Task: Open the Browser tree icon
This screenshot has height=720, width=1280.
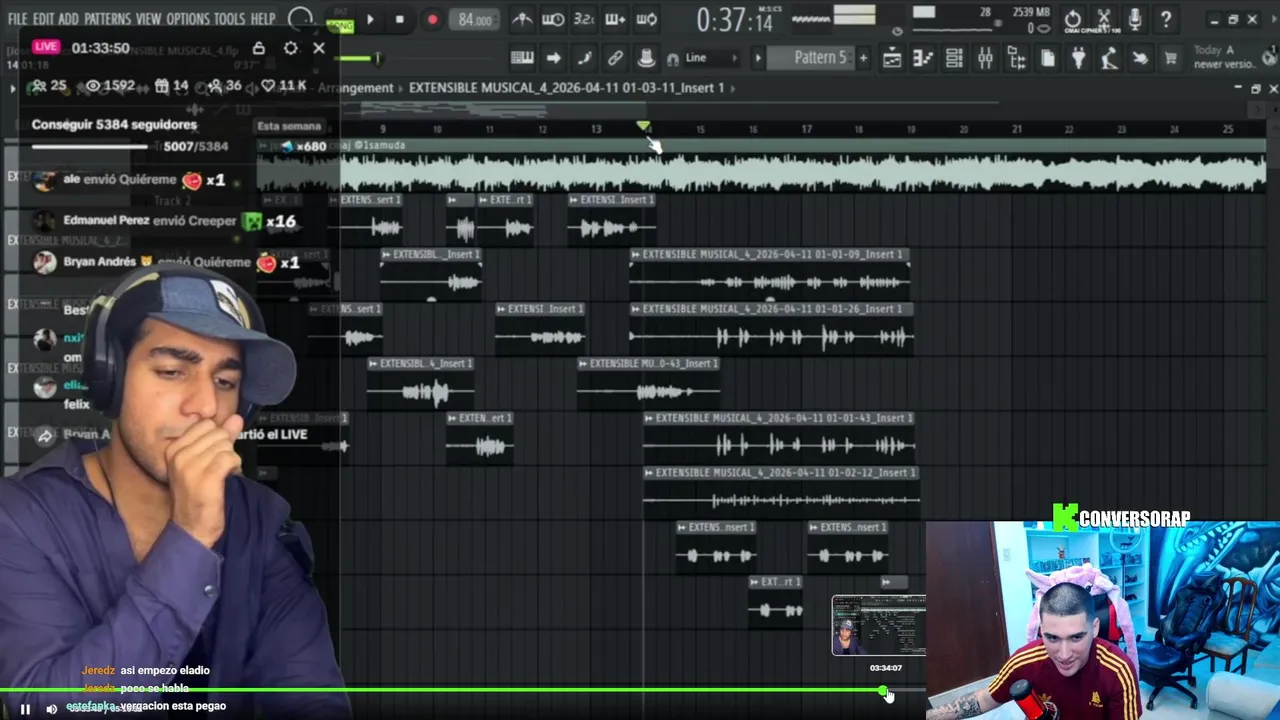Action: [1016, 59]
